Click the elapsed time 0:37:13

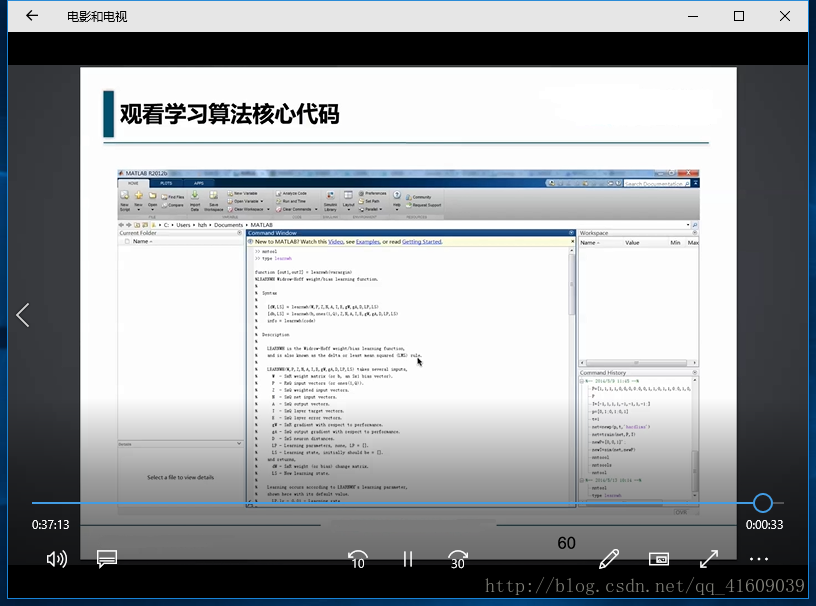[x=50, y=525]
